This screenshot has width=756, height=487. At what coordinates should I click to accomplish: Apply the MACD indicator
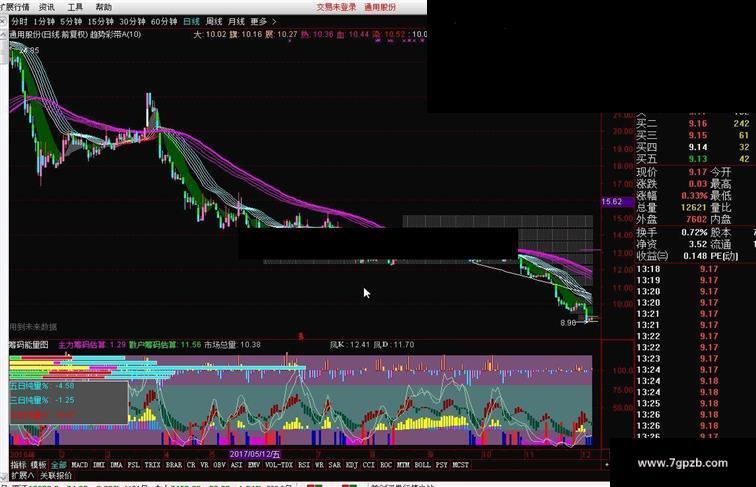click(80, 465)
